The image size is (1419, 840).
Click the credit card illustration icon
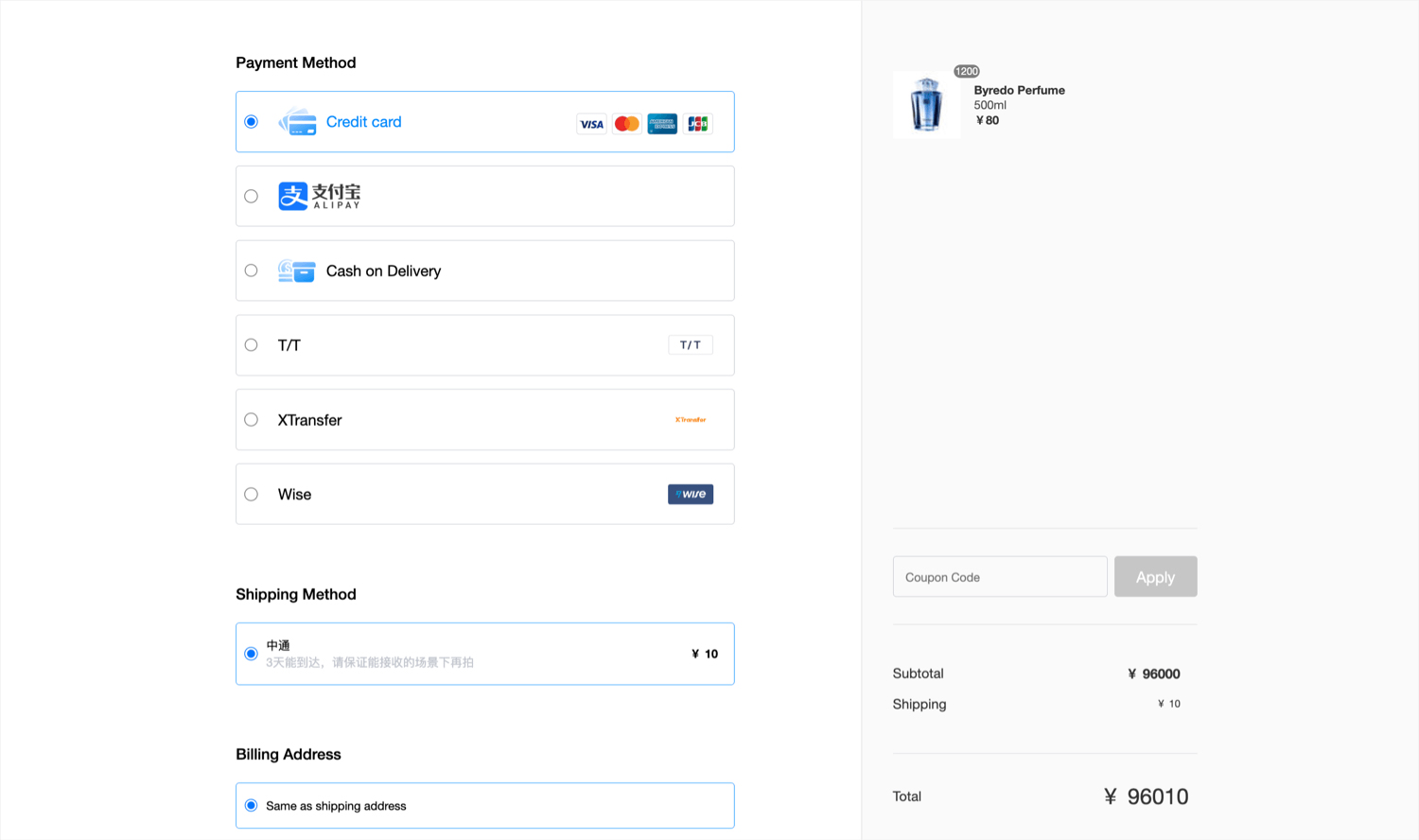click(297, 122)
